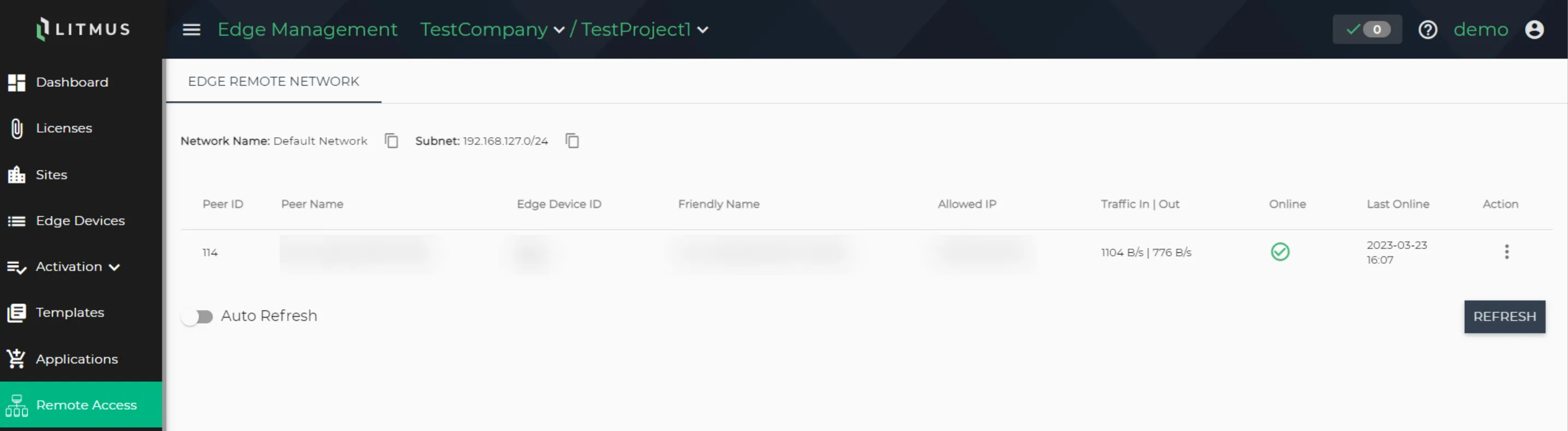This screenshot has height=431, width=1568.
Task: Open the three-dot action menu for peer 114
Action: (x=1506, y=252)
